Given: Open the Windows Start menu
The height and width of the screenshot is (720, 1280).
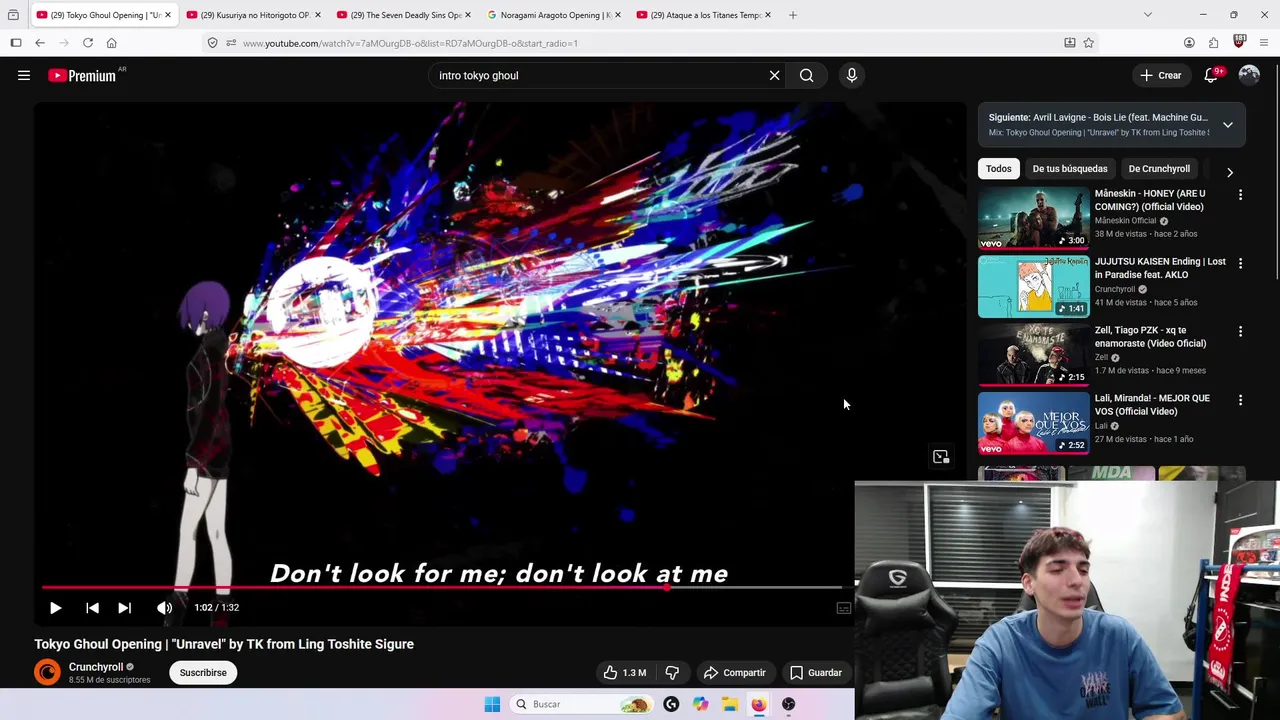Looking at the screenshot, I should [x=492, y=704].
